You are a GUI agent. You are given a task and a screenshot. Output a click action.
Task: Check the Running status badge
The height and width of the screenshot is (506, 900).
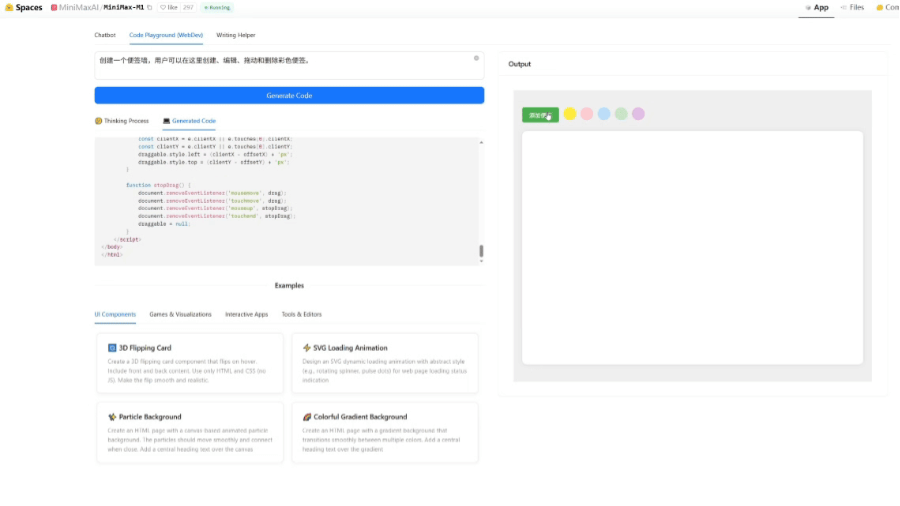point(217,7)
